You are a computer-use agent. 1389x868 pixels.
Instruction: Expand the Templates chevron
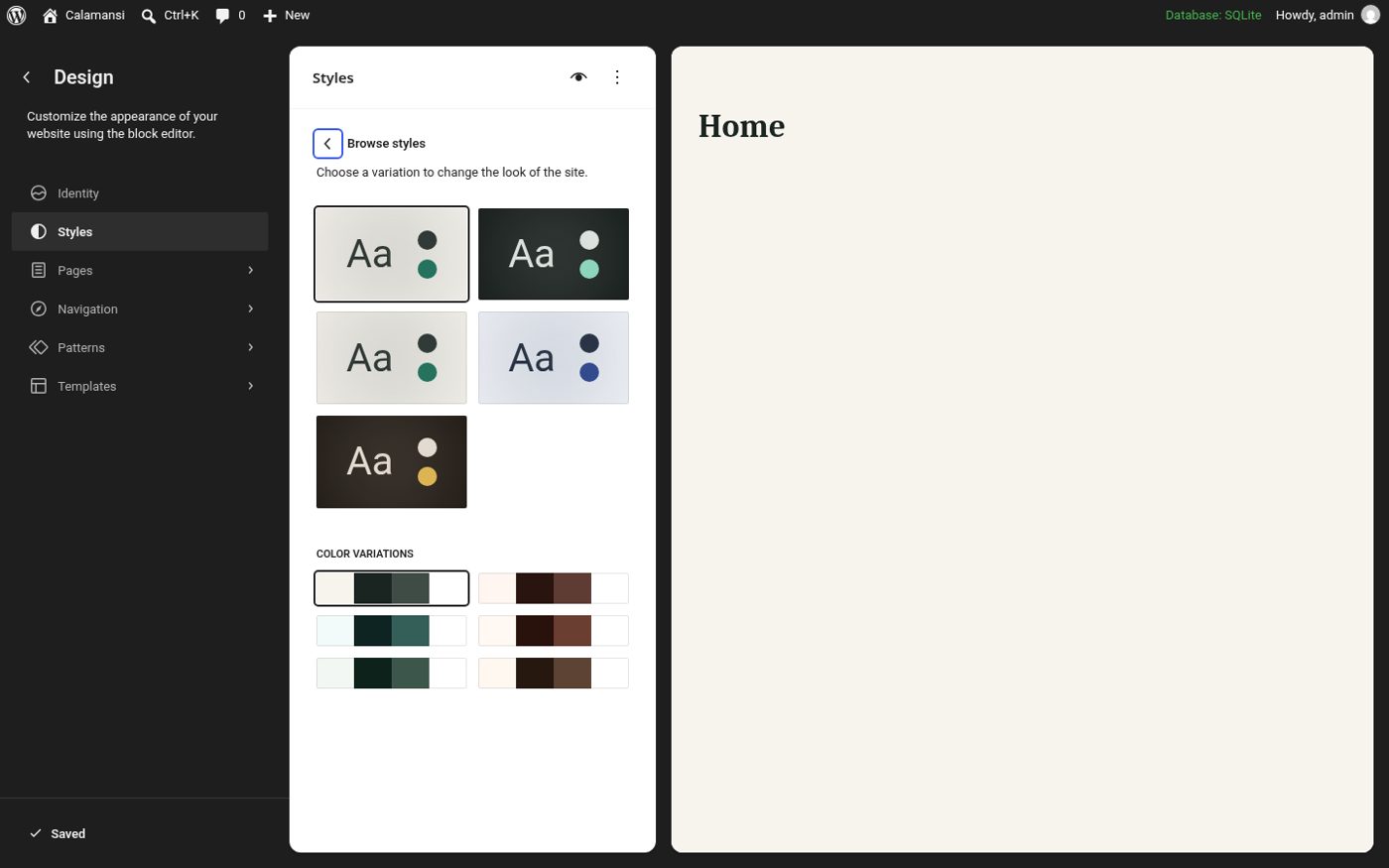[250, 386]
